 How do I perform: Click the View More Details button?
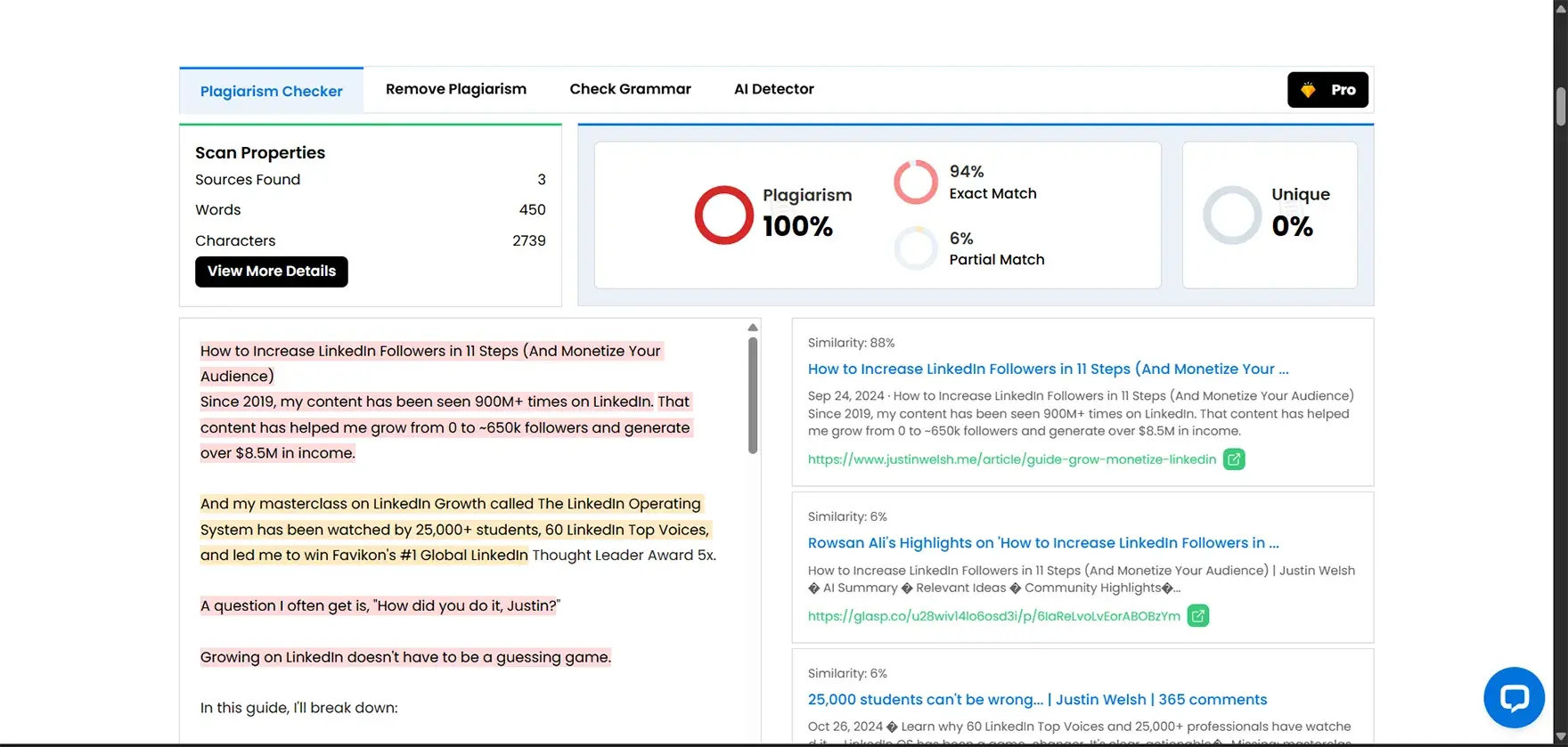[272, 272]
